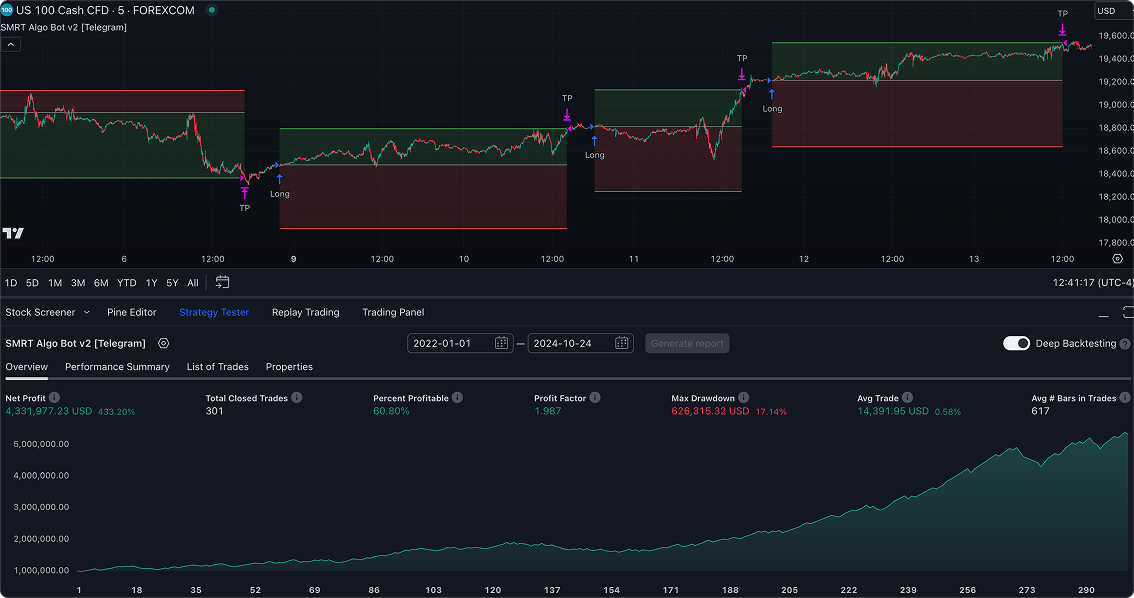Screen dimensions: 1134x598
Task: Toggle the Deep Backtesting switch
Action: (1016, 343)
